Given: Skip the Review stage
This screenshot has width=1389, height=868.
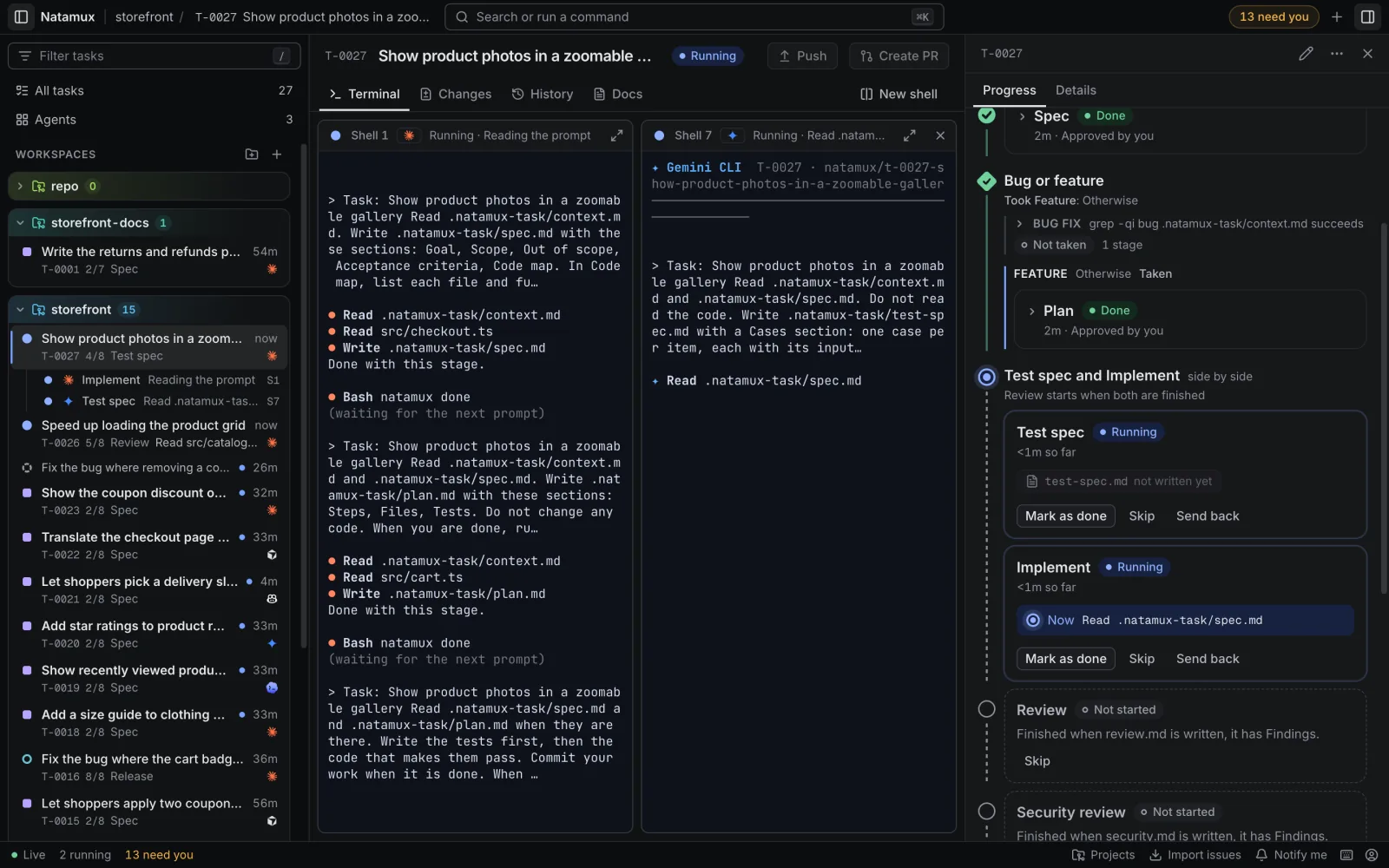Looking at the screenshot, I should pos(1037,761).
